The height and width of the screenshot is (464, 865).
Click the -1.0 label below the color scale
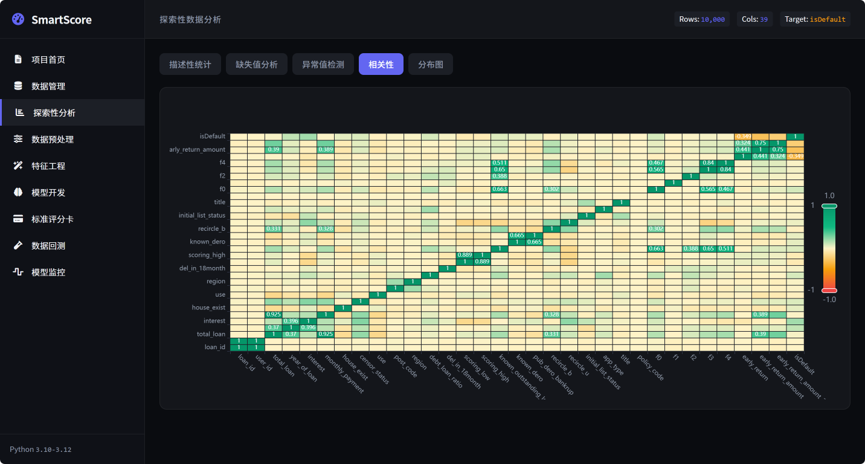click(829, 300)
